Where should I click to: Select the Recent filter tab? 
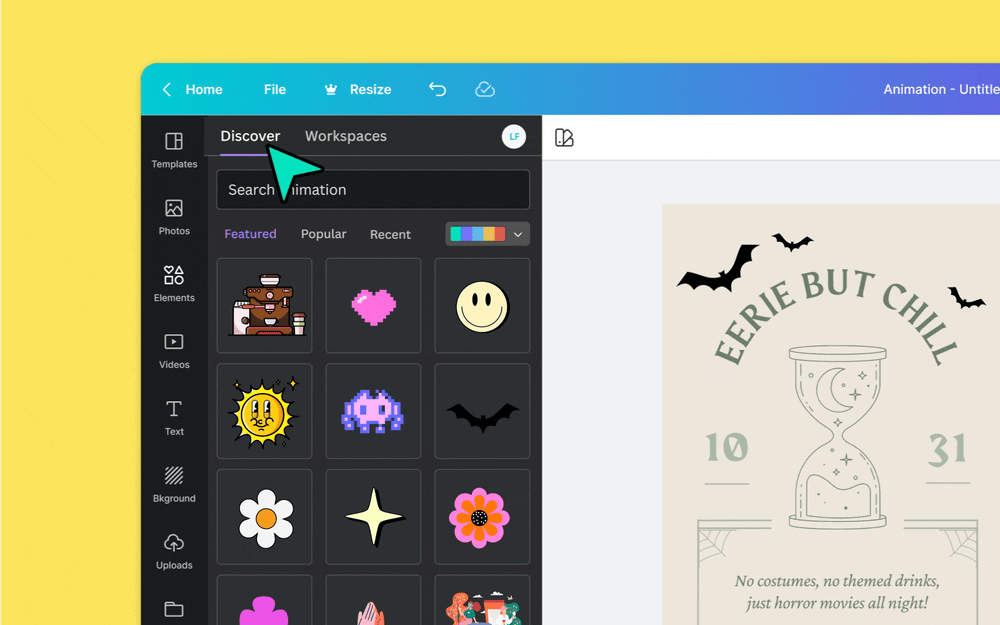pyautogui.click(x=390, y=235)
